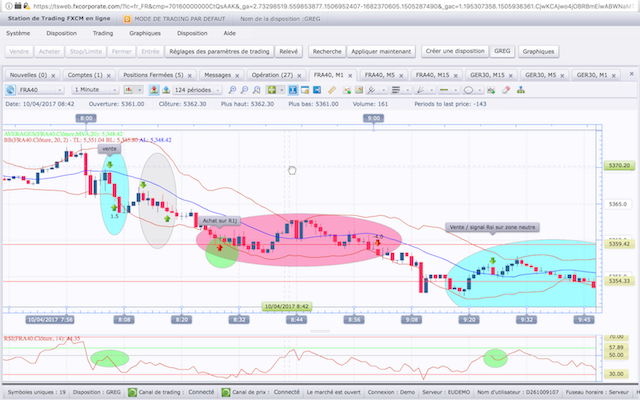Click the orange trading mode icon
This screenshot has width=640, height=400.
pos(127,19)
